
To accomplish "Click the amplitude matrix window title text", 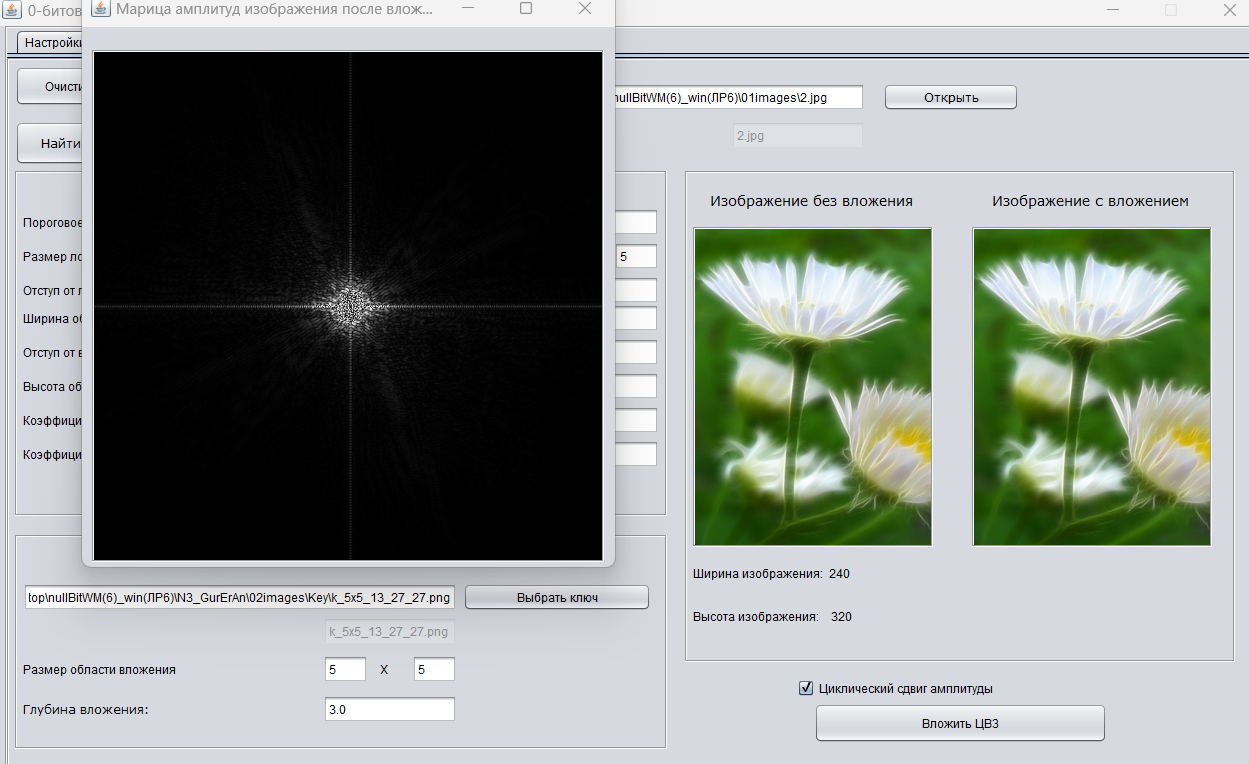I will (x=275, y=9).
